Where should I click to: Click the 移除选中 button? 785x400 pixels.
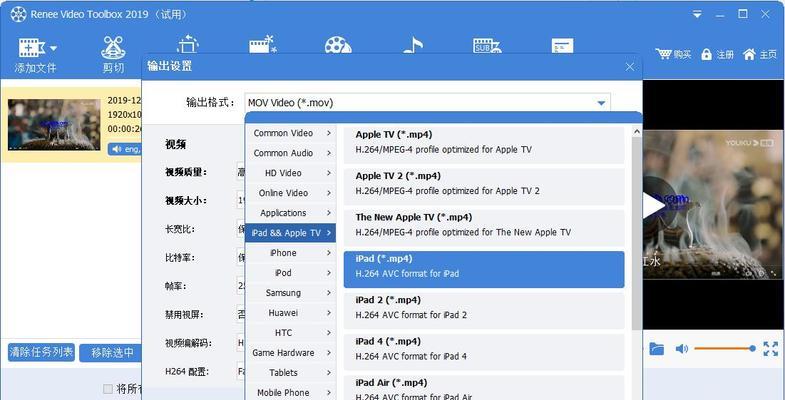pyautogui.click(x=112, y=353)
